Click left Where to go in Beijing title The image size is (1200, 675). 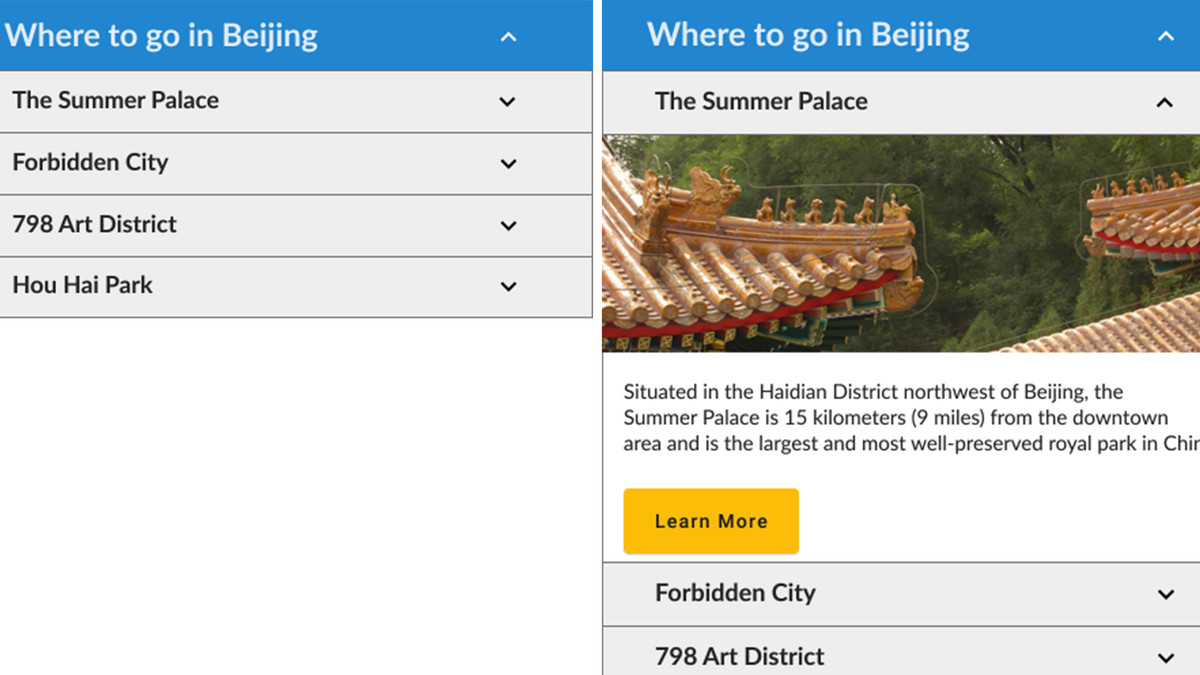click(161, 36)
